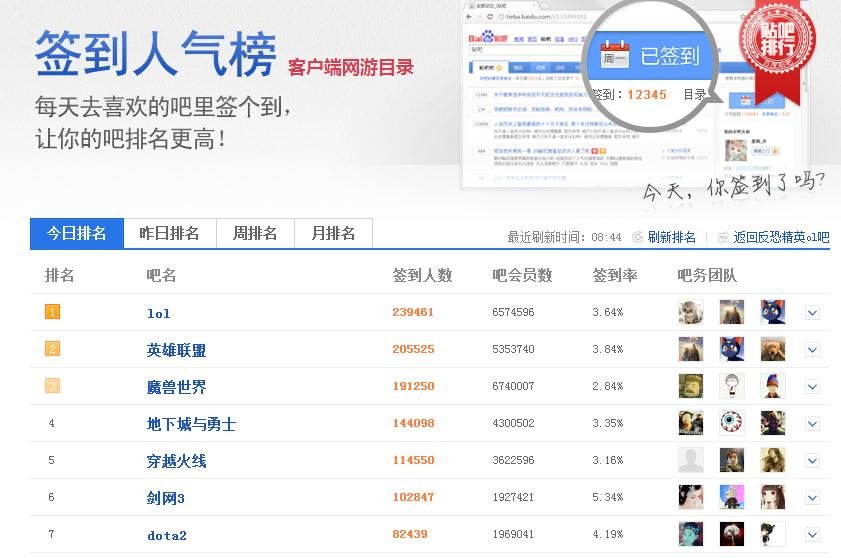The image size is (841, 558).
Task: Click sign-in rate 5.34%
Action: coord(608,497)
